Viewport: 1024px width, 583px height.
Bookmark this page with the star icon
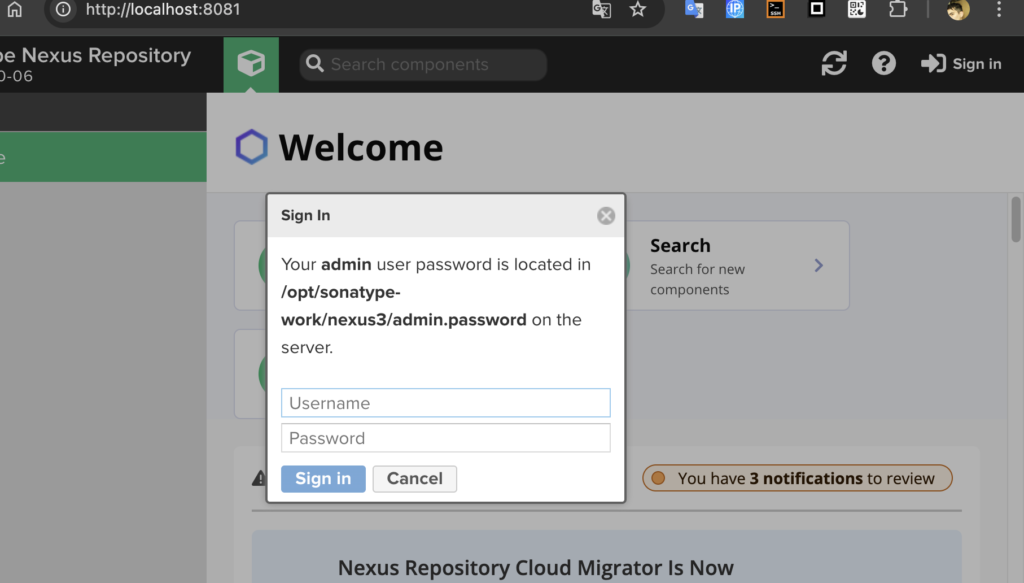coord(638,10)
